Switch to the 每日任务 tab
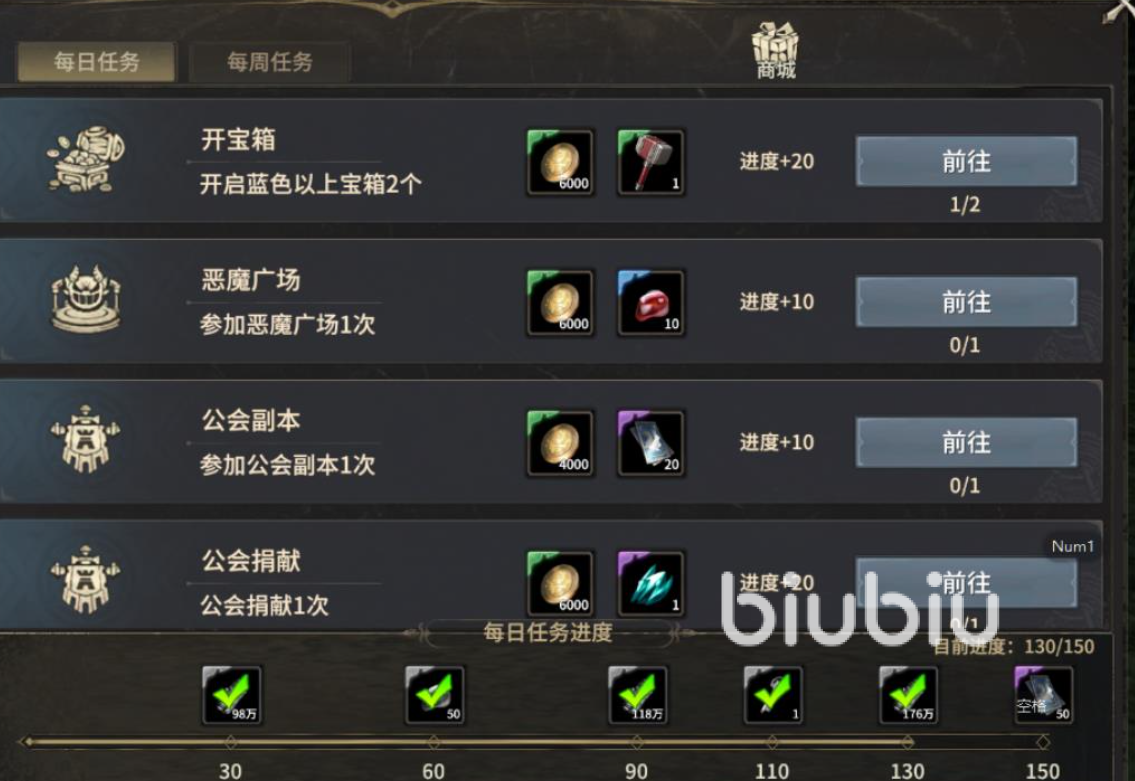Viewport: 1135px width, 781px height. coord(96,62)
